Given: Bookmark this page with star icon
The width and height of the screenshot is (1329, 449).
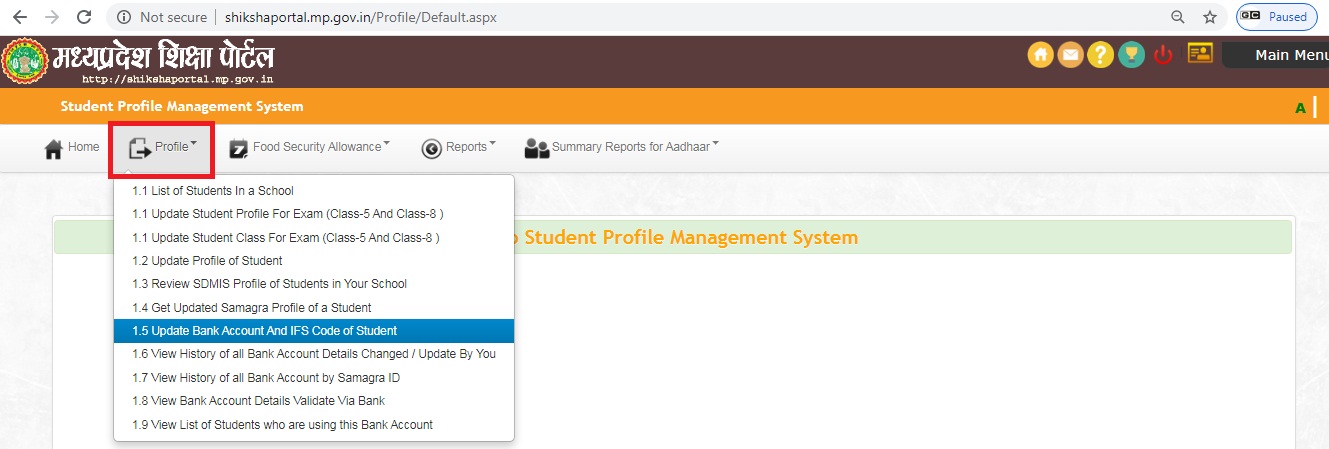Looking at the screenshot, I should 1210,17.
